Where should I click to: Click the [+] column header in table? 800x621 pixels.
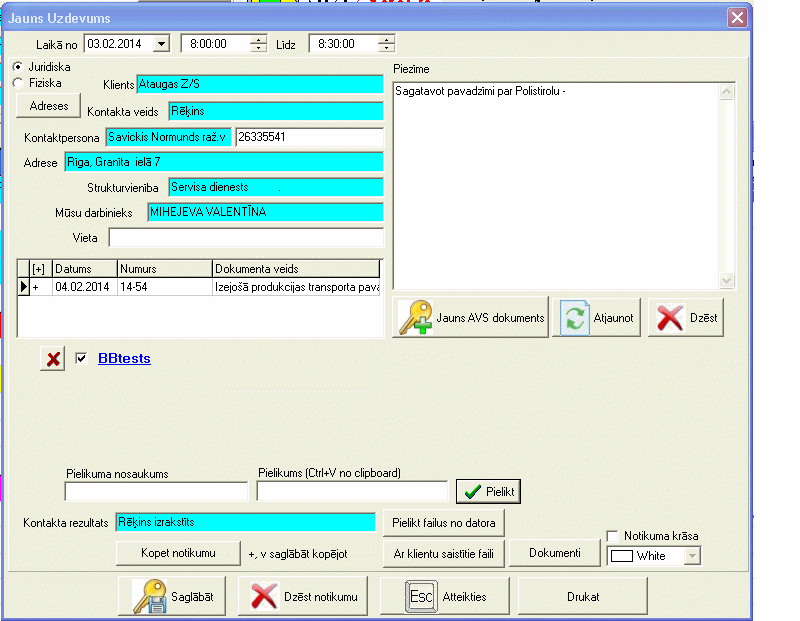39,268
